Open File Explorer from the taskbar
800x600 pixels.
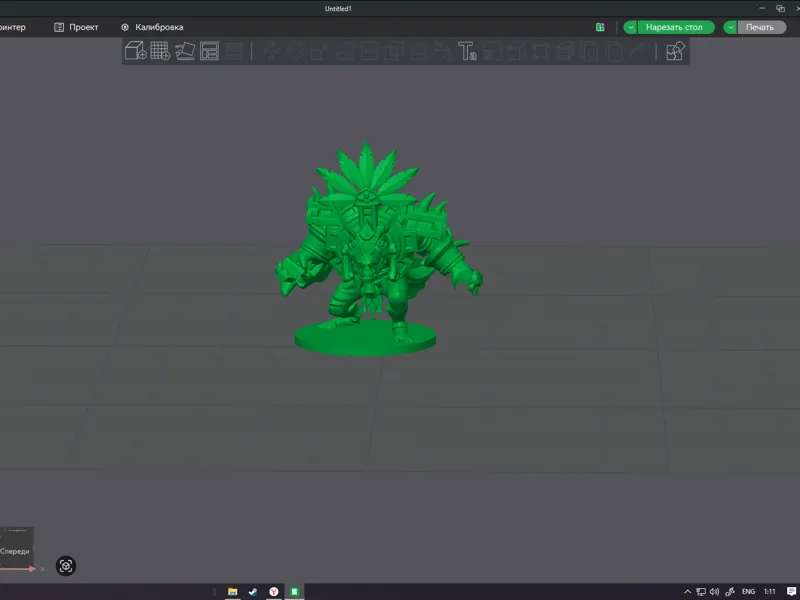pyautogui.click(x=233, y=591)
